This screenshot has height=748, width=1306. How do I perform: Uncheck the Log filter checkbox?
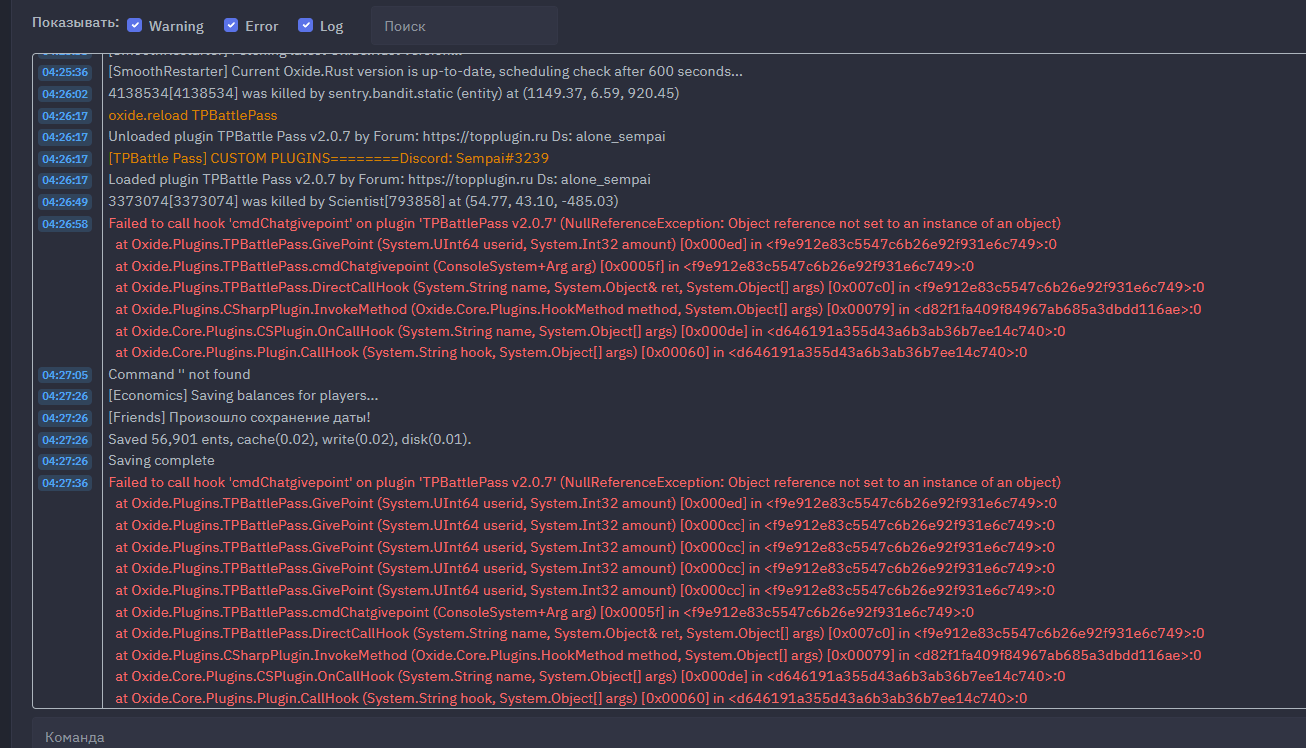tap(306, 25)
